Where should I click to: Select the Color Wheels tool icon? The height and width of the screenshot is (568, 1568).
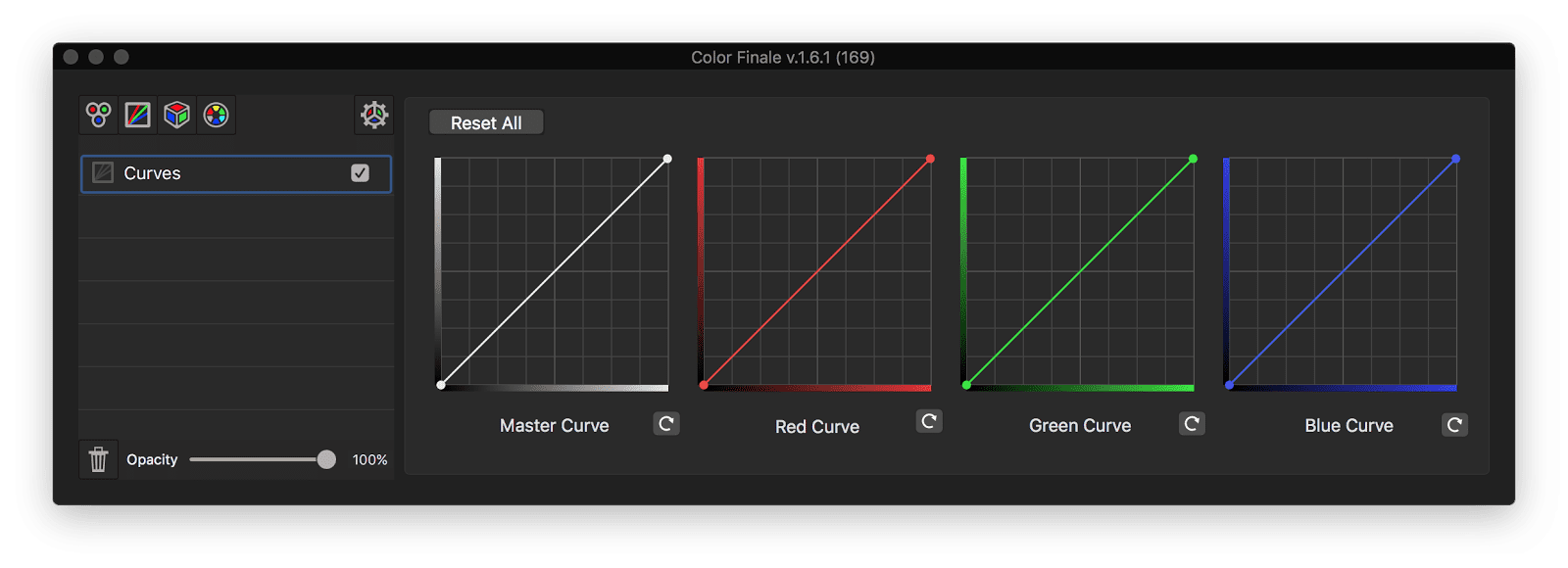point(97,115)
